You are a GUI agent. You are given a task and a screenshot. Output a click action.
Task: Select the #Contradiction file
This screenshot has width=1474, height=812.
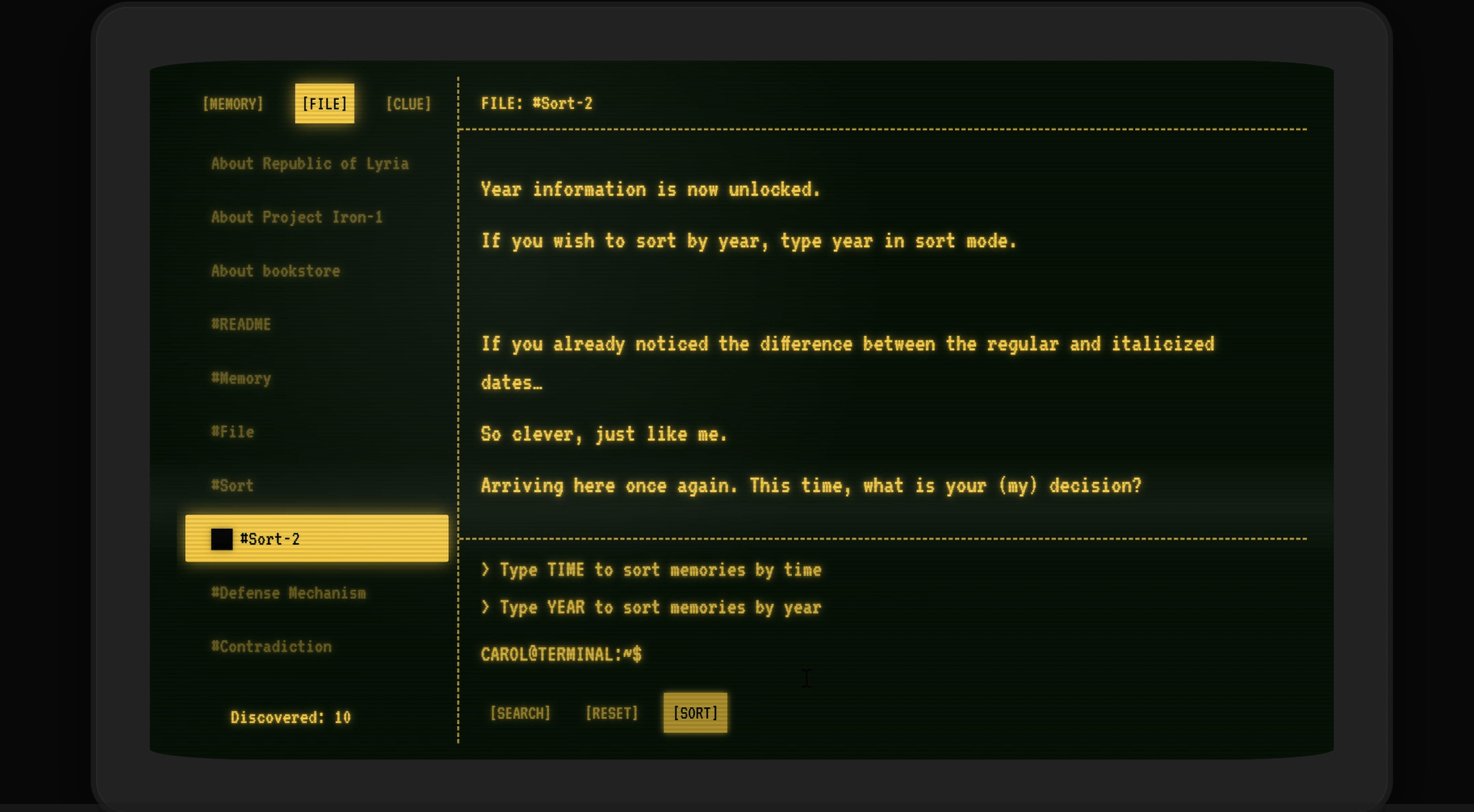click(271, 647)
